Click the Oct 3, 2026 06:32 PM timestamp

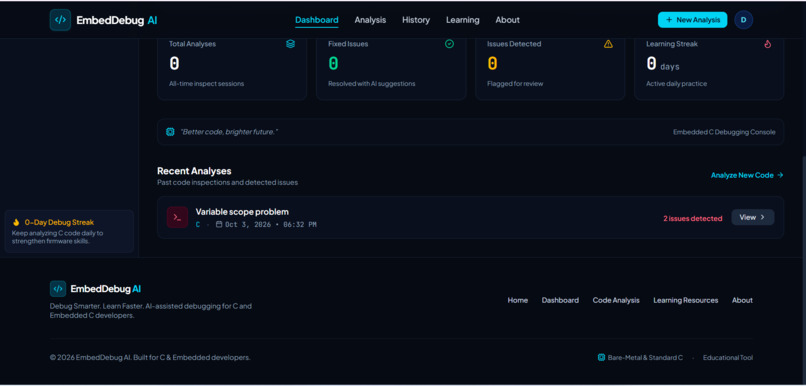[271, 225]
